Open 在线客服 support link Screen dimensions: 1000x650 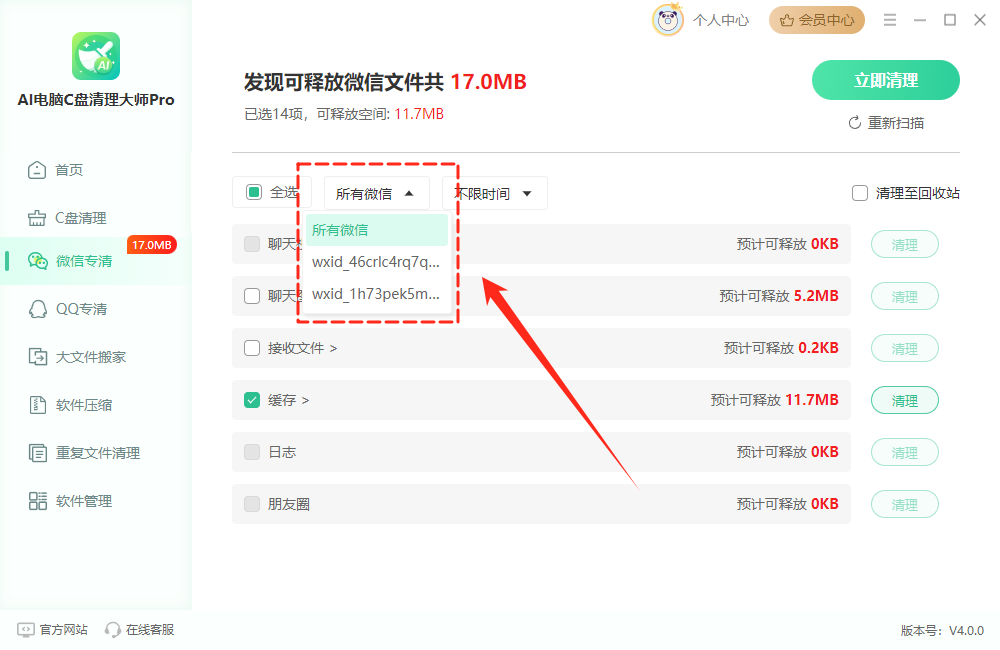pos(140,630)
